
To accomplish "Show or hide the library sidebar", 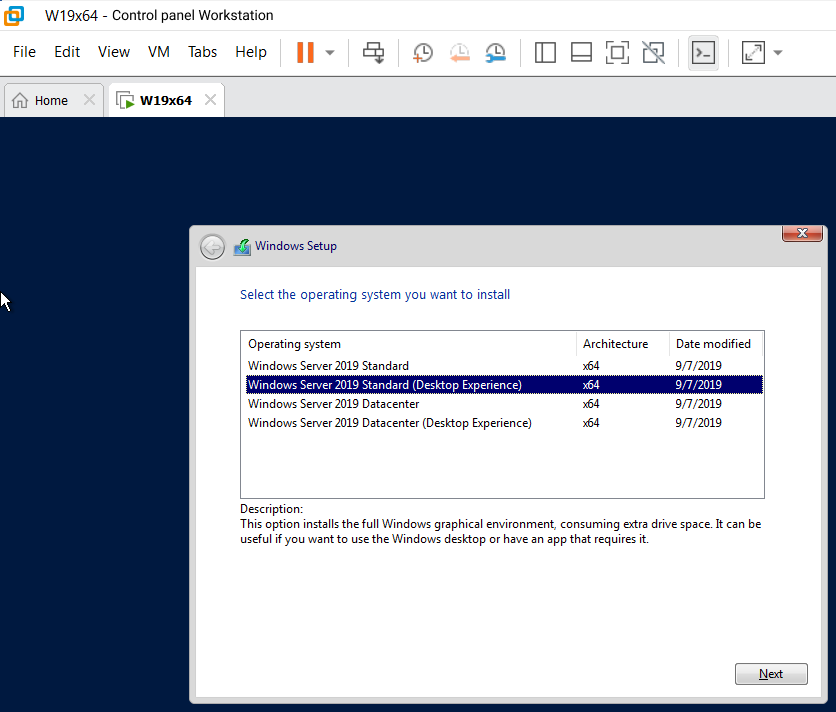I will [x=545, y=52].
